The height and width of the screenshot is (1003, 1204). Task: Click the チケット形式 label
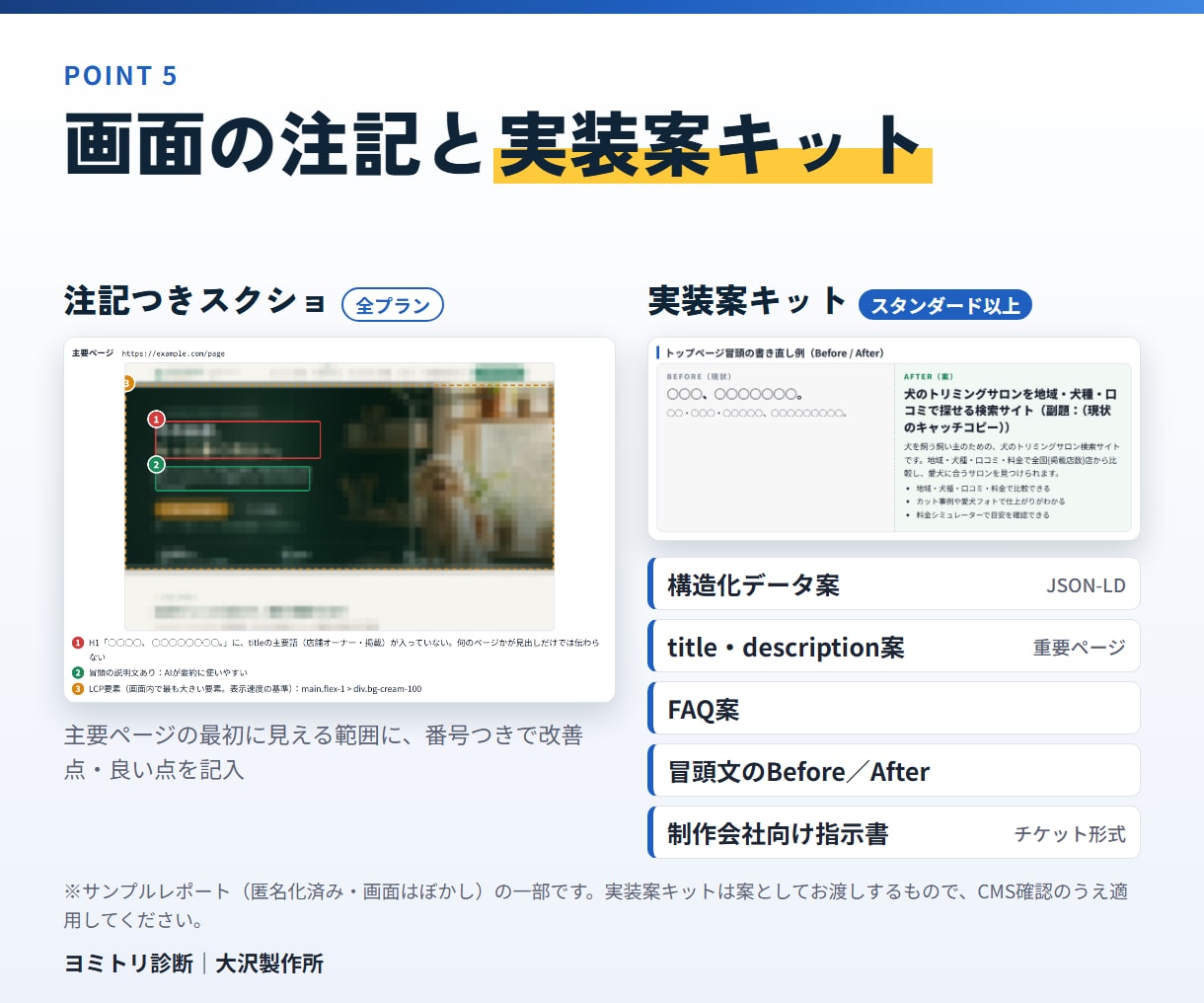1070,834
